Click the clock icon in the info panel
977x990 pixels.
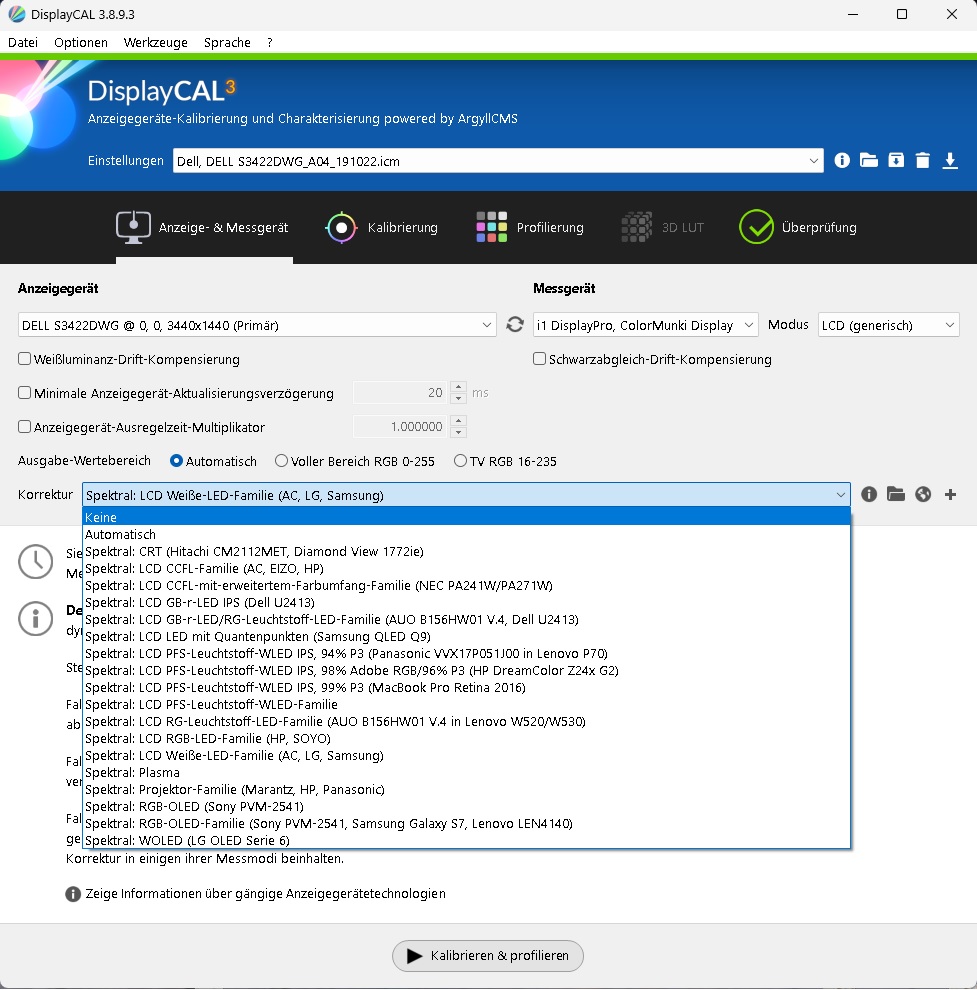[35, 561]
